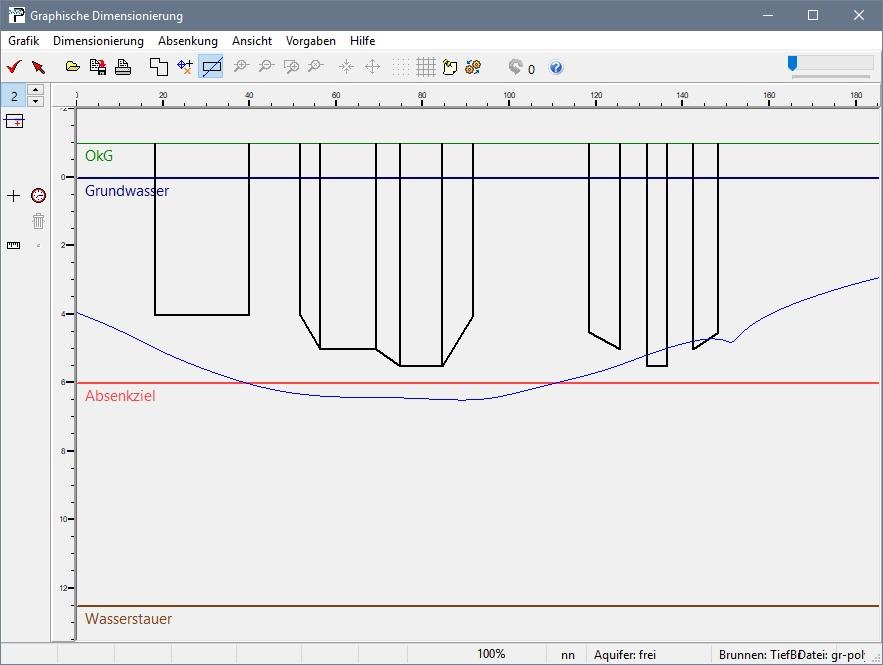Toggle the highlighted diagonal-line rectangle tool
883x665 pixels.
(x=211, y=67)
